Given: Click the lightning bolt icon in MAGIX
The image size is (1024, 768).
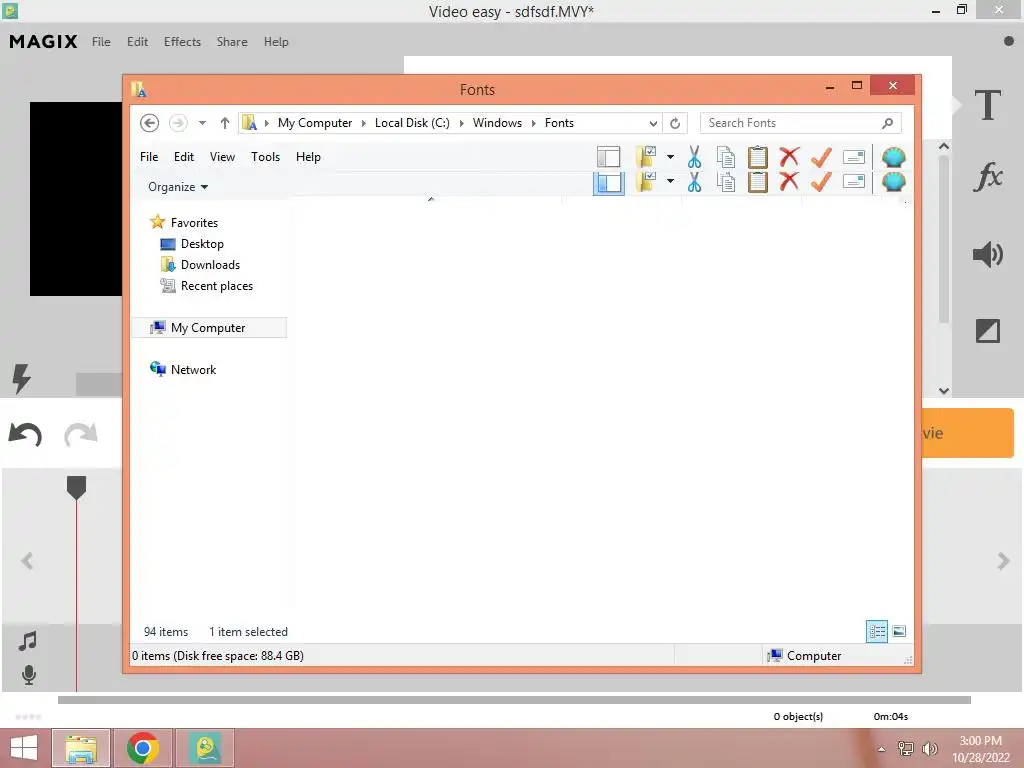Looking at the screenshot, I should pos(22,378).
